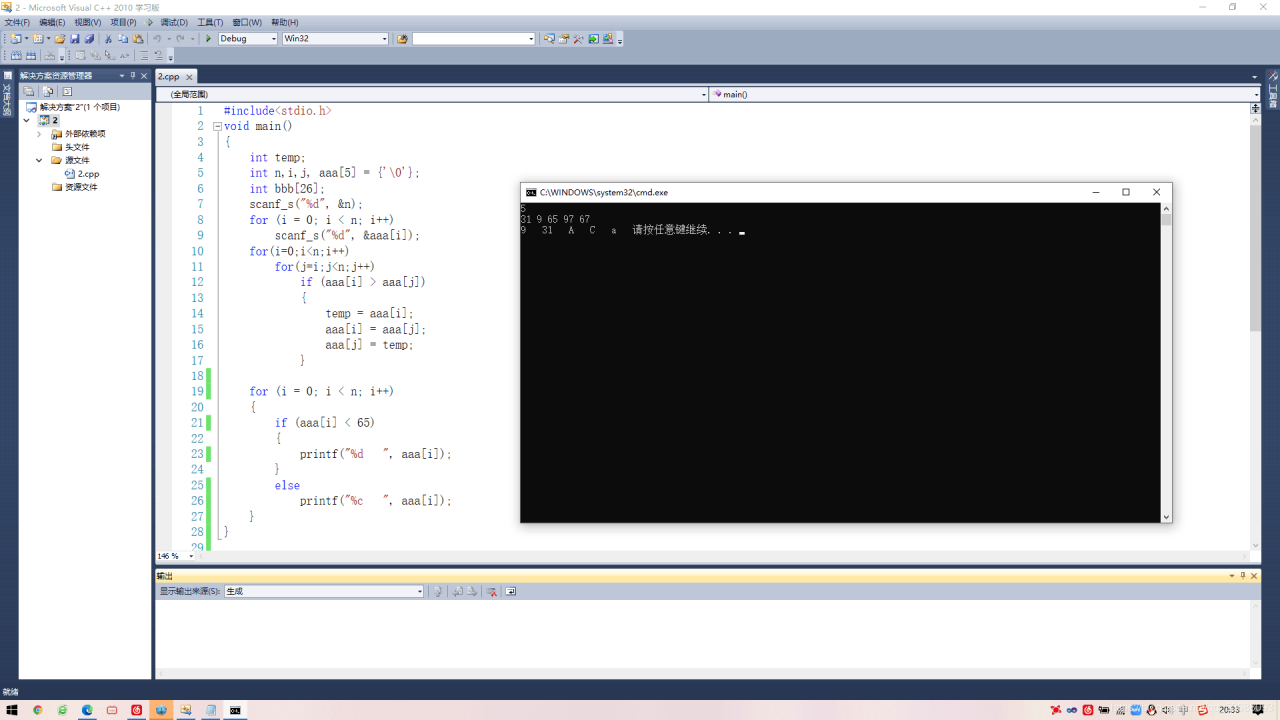This screenshot has width=1280, height=720.
Task: Click the Add New Item toolbar icon
Action: pyautogui.click(x=38, y=39)
